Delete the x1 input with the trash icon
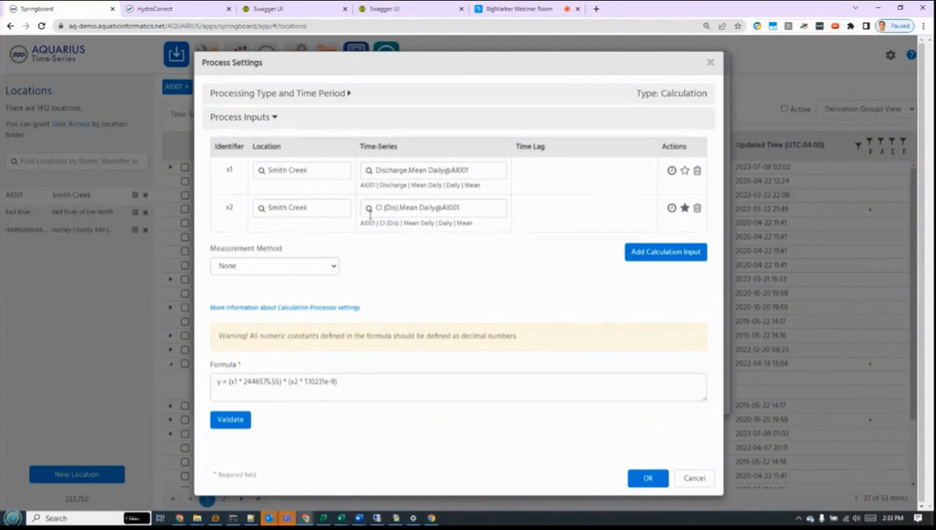Viewport: 936px width, 530px height. click(x=697, y=171)
